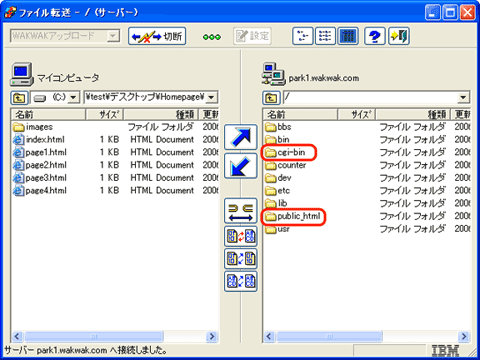The width and height of the screenshot is (480, 360).
Task: Sort local list by 種類 column
Action: [x=161, y=115]
